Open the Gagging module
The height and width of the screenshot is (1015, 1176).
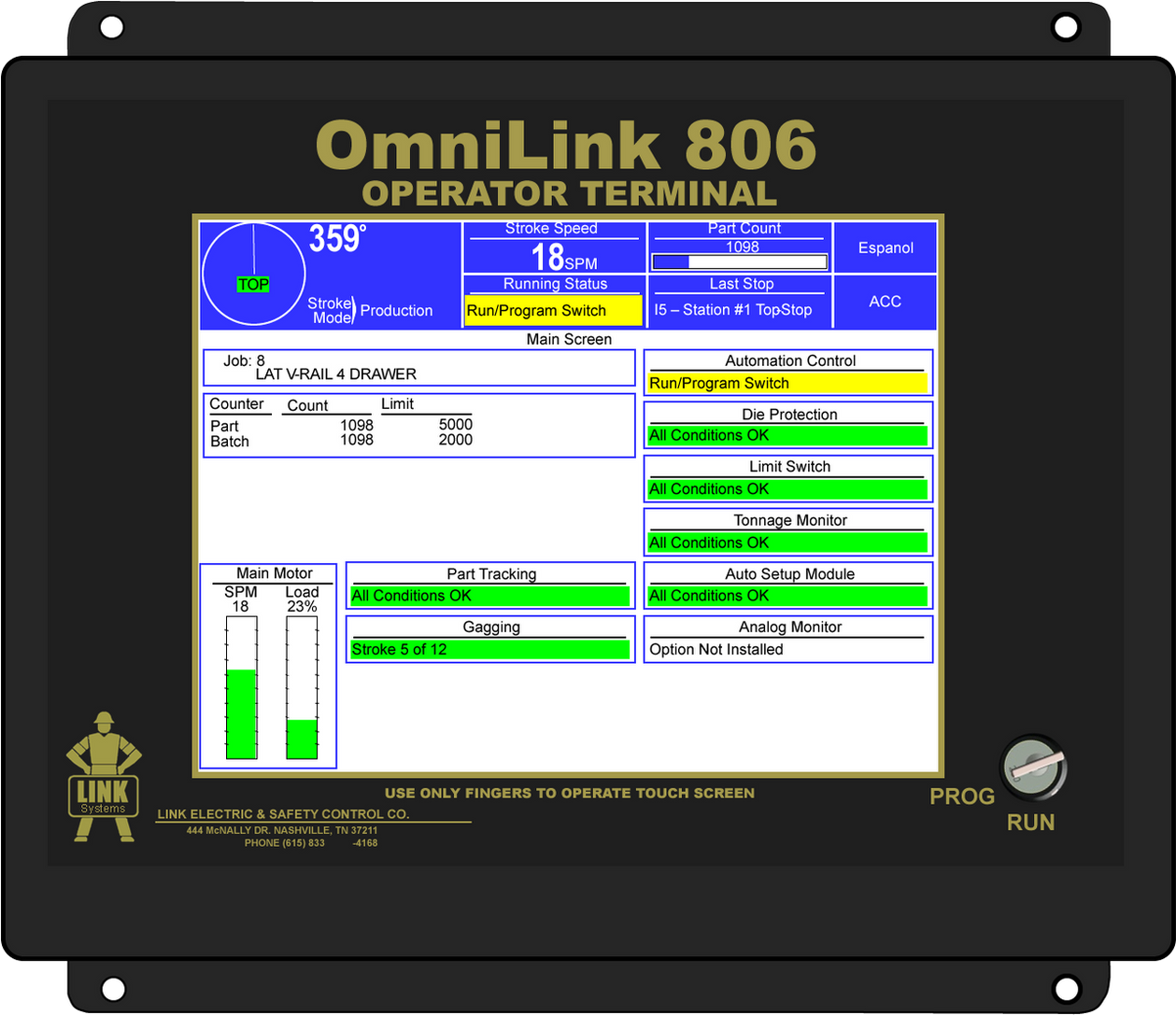[490, 639]
